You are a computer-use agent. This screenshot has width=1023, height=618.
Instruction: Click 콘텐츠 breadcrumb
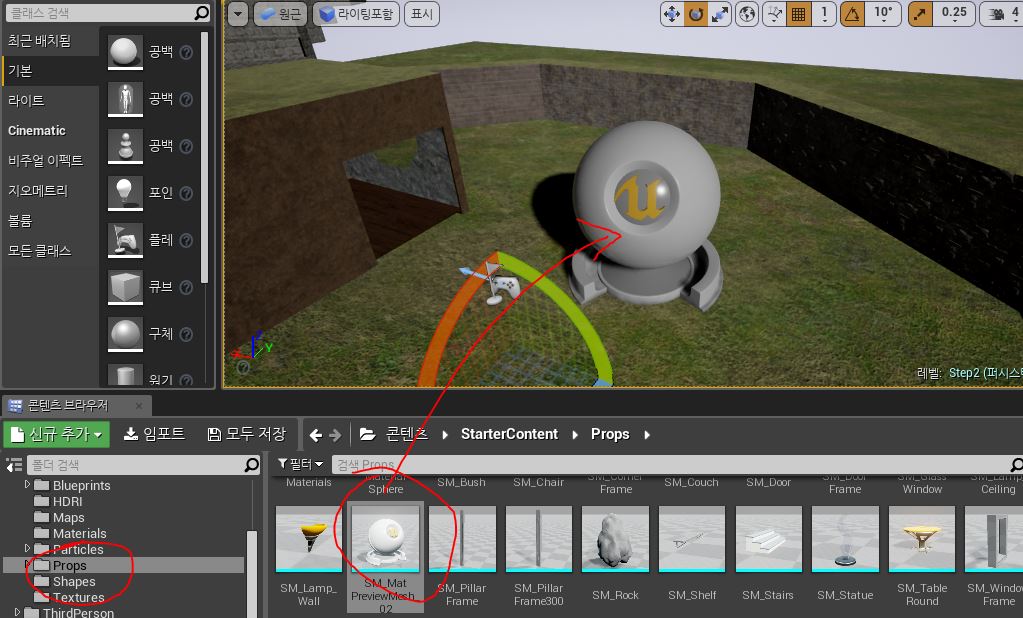click(406, 434)
